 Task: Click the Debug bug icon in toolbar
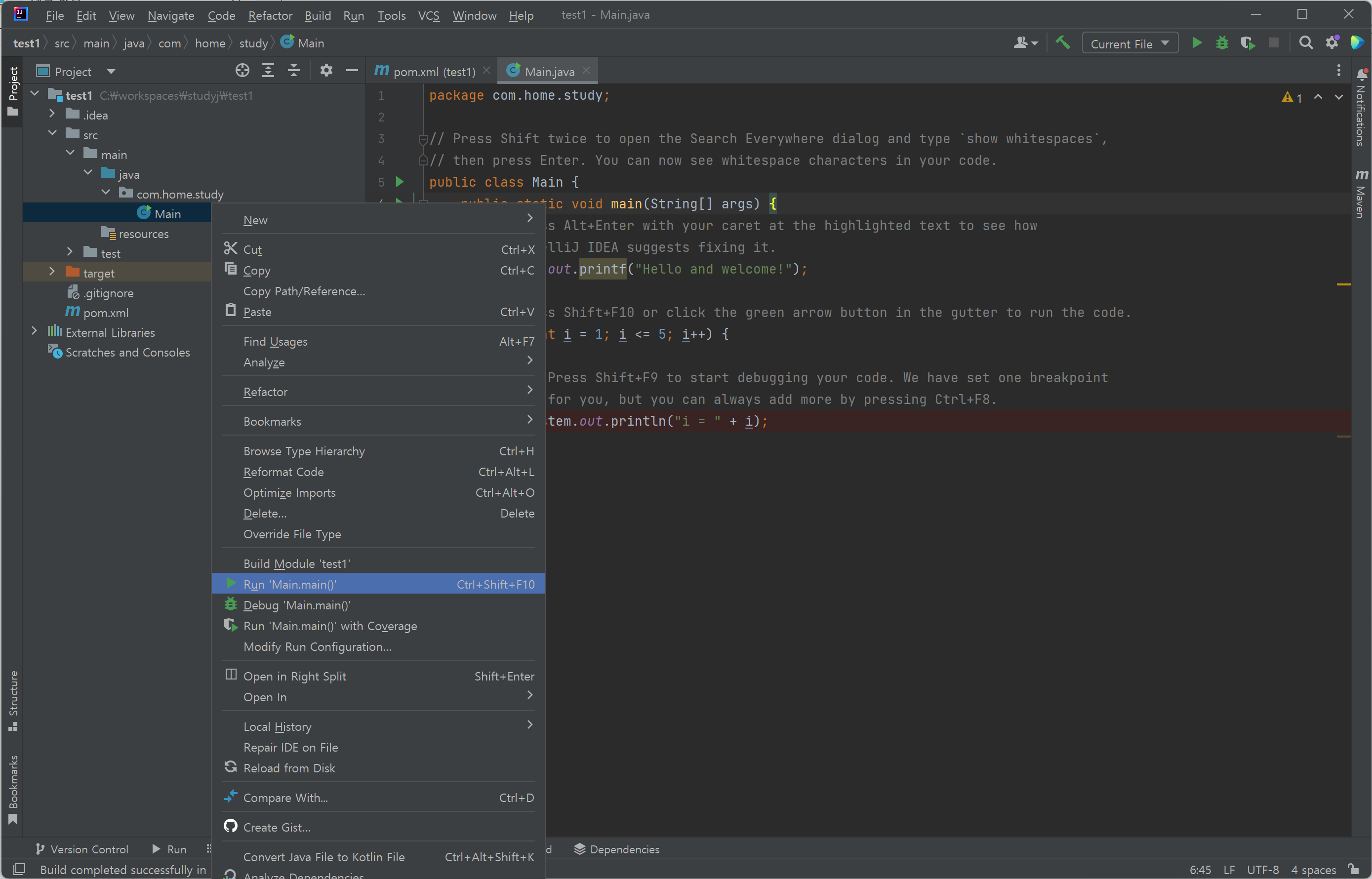1222,43
